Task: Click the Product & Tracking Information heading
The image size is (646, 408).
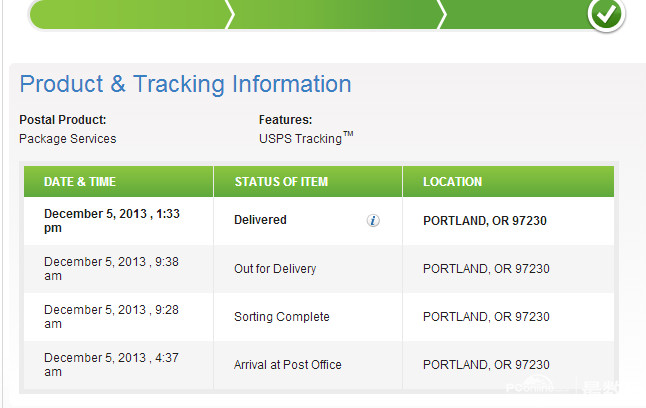Action: click(x=185, y=84)
